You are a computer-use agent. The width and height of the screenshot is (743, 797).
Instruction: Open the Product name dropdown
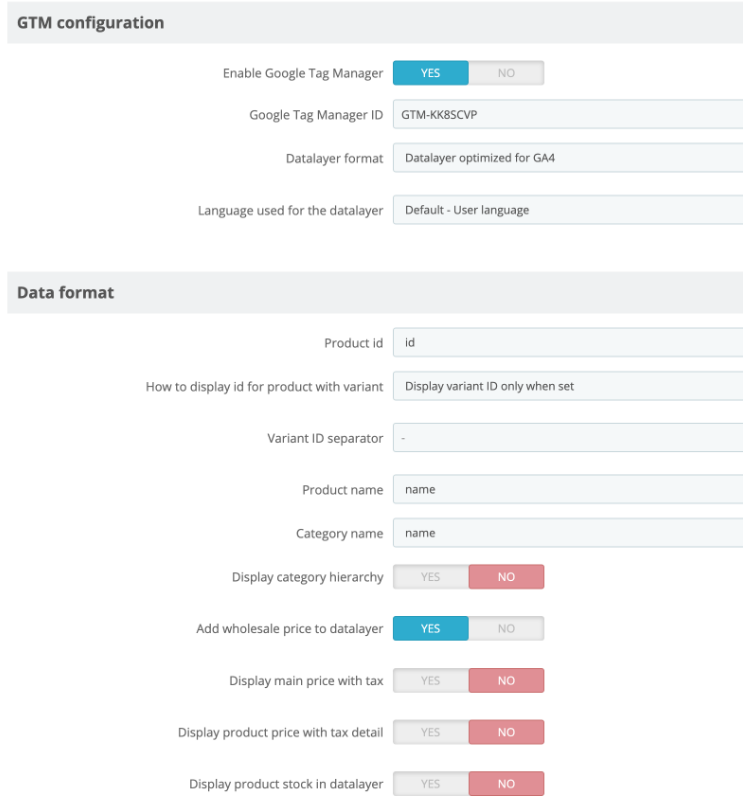(568, 489)
